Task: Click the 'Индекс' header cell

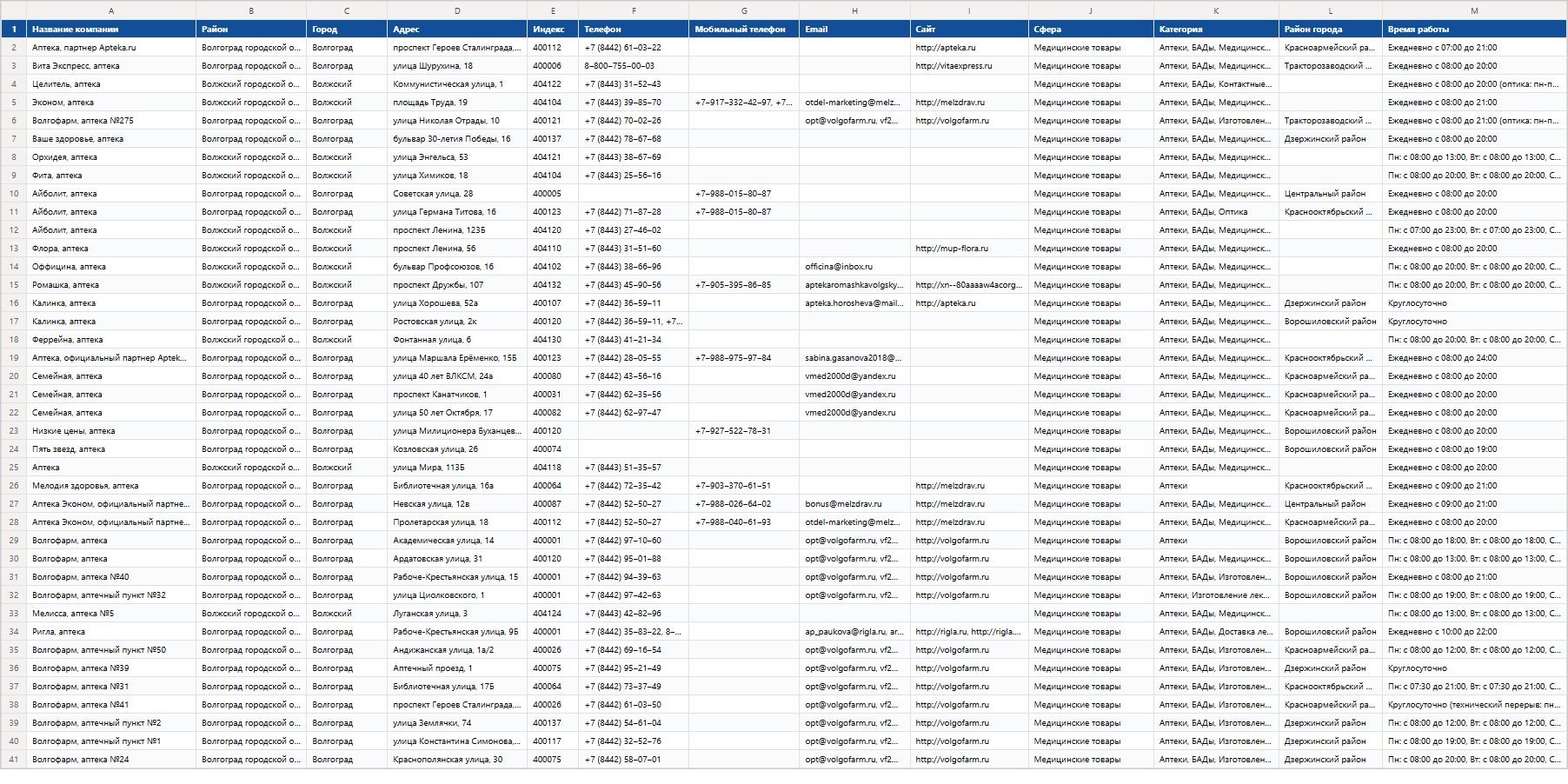Action: [x=553, y=30]
